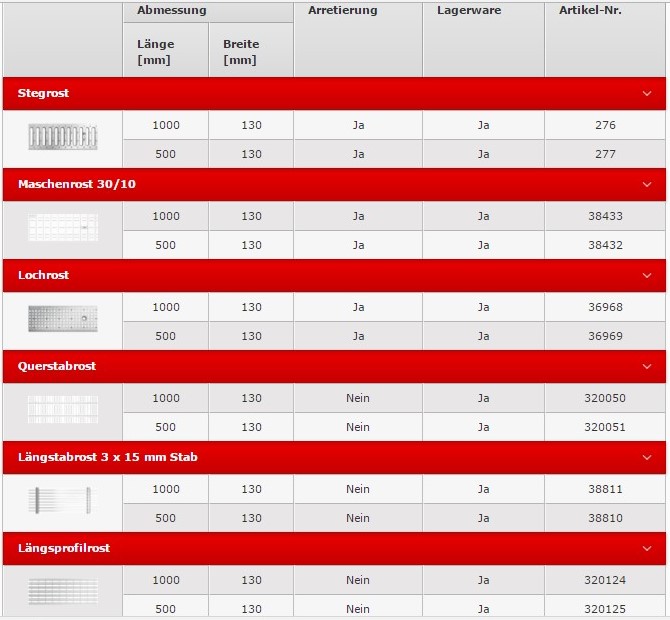The image size is (670, 620).
Task: Click width 130 in article 38432 row
Action: pyautogui.click(x=251, y=245)
